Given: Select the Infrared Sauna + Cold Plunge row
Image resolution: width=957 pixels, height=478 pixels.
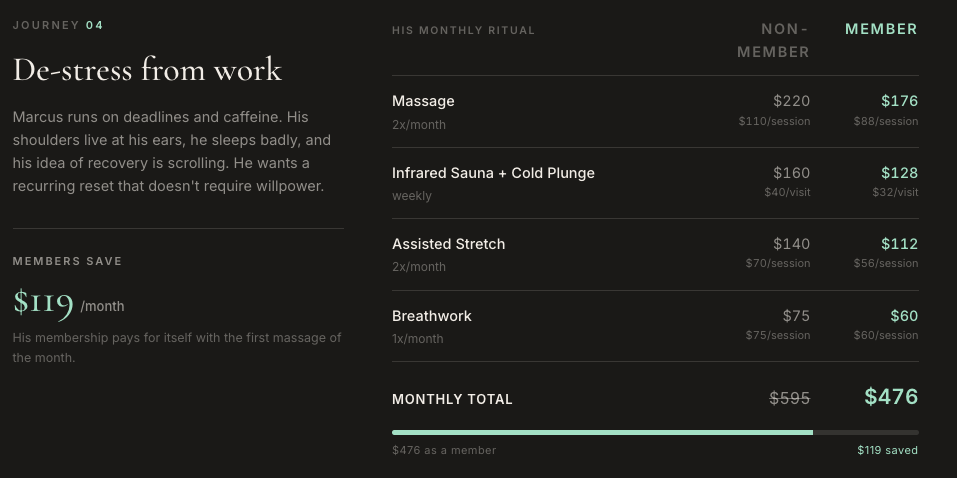Looking at the screenshot, I should click(655, 183).
